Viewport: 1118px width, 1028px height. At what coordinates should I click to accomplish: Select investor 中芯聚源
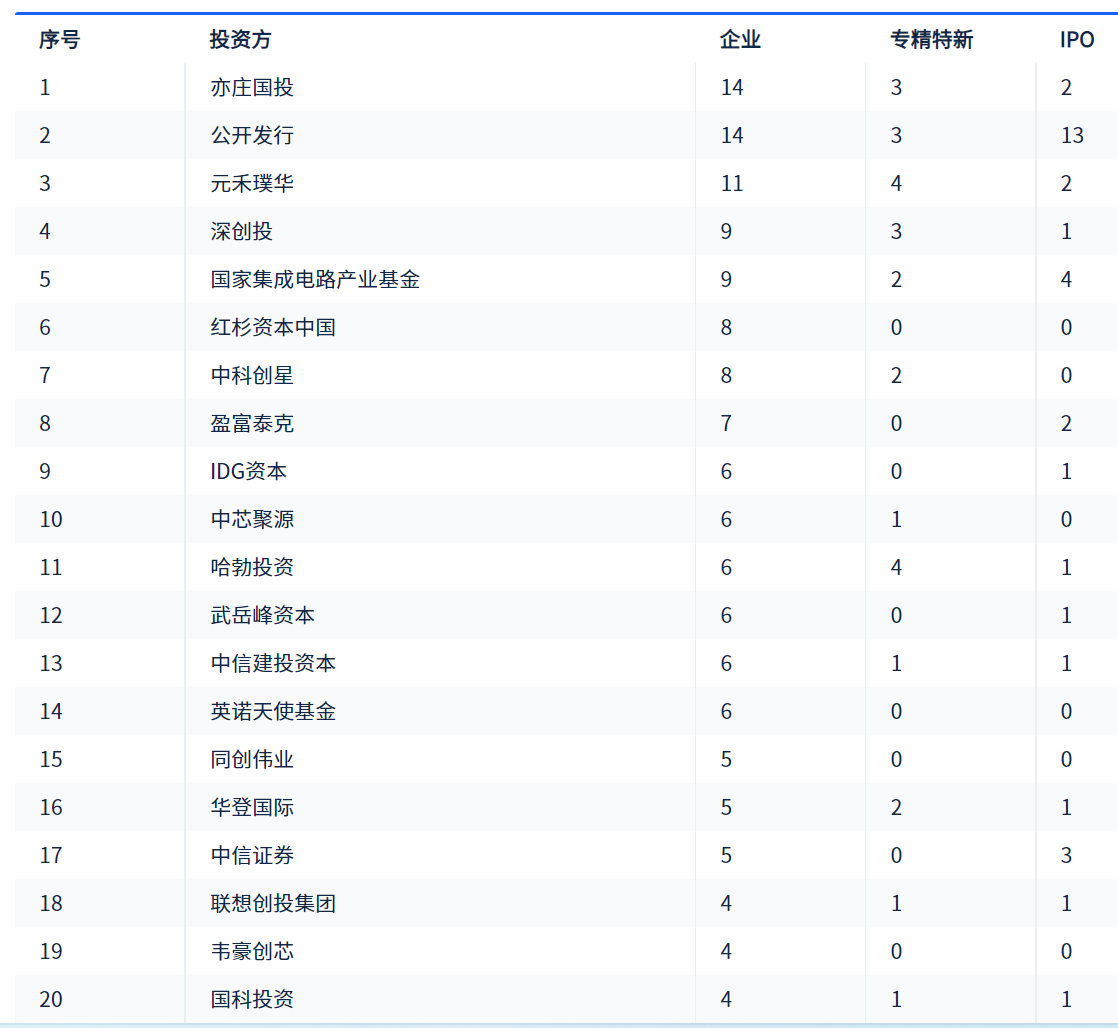coord(252,519)
